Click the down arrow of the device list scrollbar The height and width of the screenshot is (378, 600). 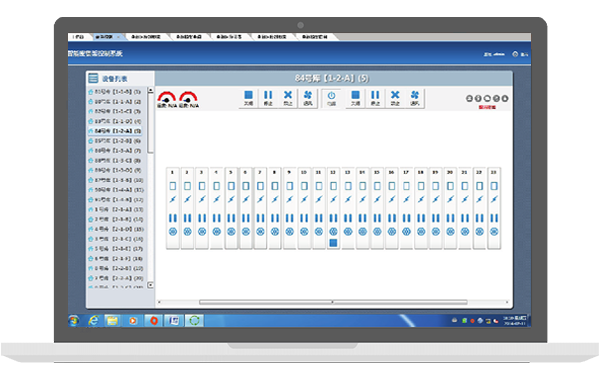pos(150,285)
